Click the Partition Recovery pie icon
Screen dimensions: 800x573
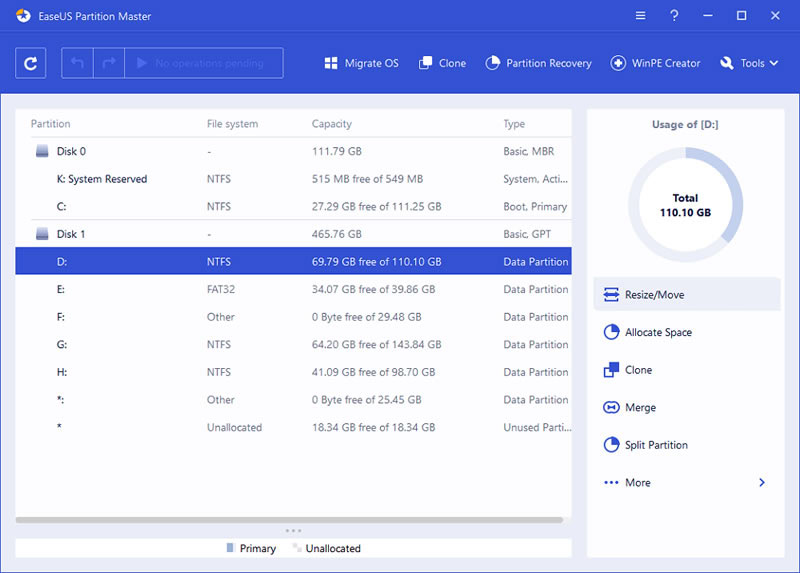click(492, 63)
